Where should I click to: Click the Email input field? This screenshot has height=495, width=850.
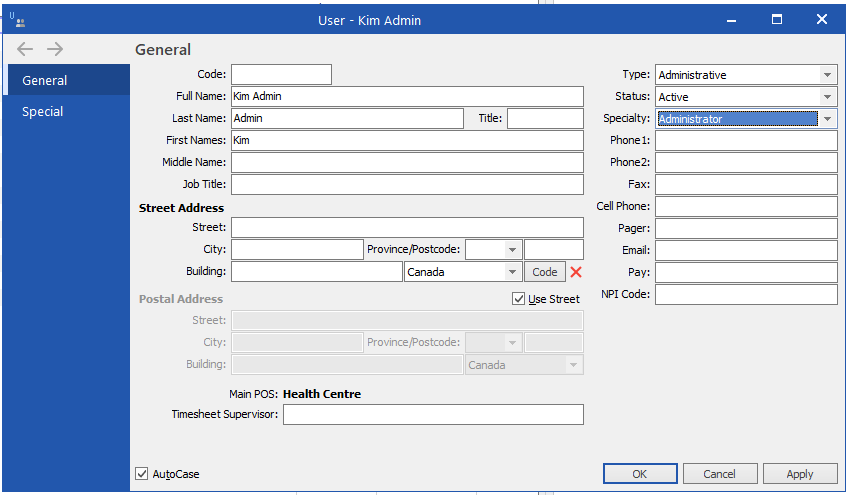(746, 250)
